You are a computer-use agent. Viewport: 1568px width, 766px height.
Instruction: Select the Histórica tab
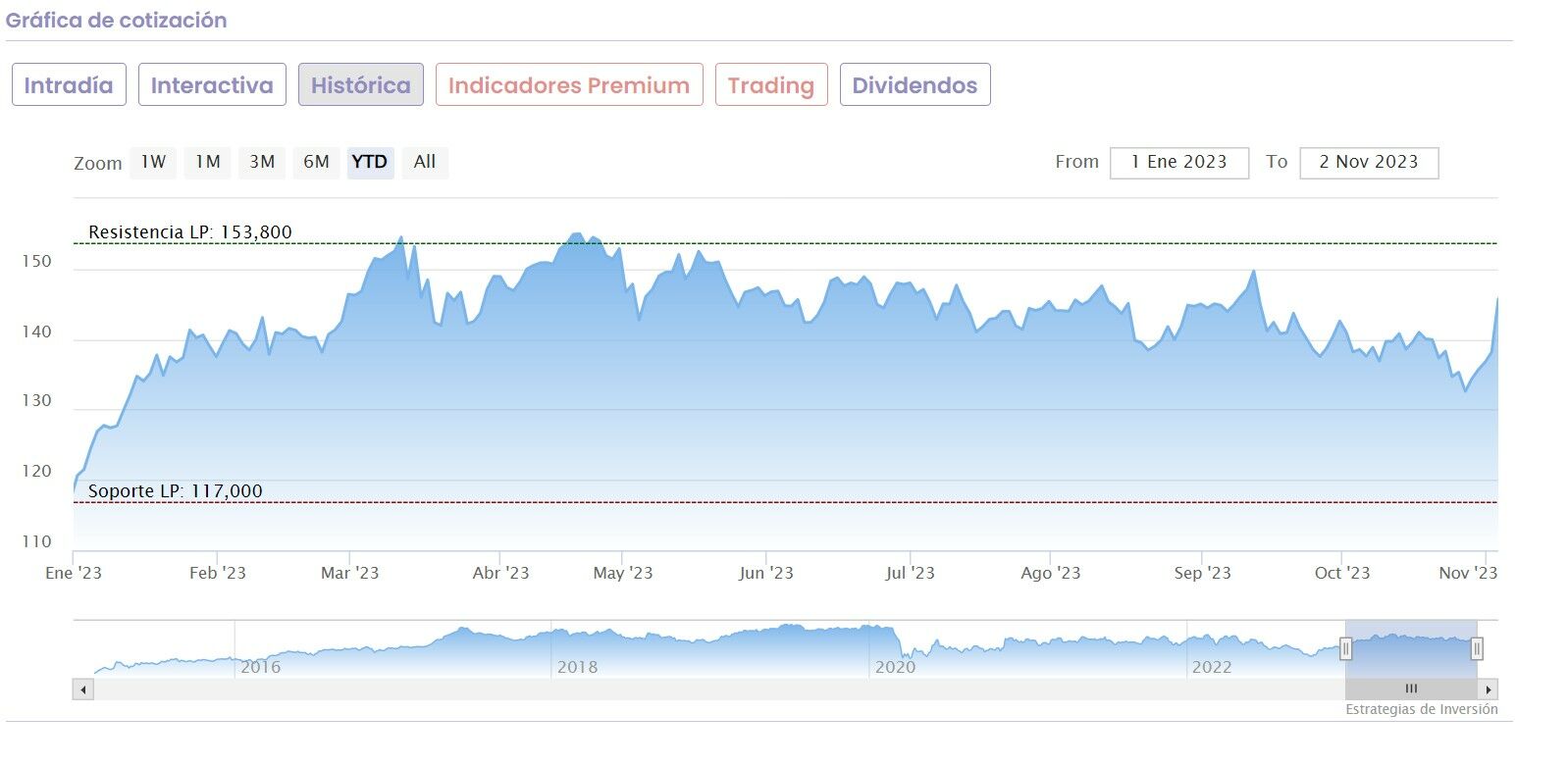(361, 85)
